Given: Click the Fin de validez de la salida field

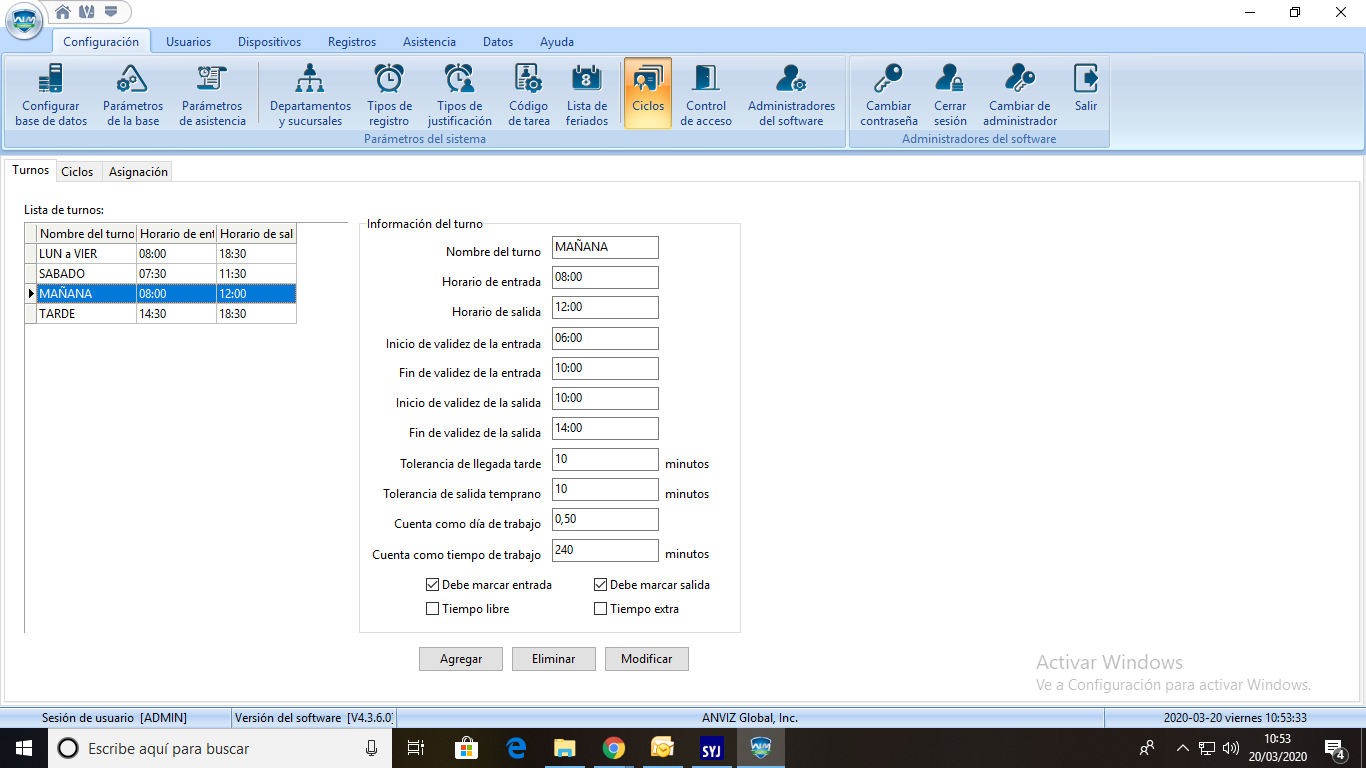Looking at the screenshot, I should 605,429.
